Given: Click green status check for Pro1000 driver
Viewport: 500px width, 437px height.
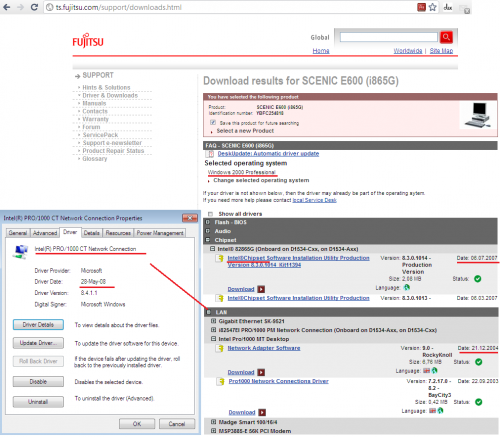Looking at the screenshot, I should (x=478, y=402).
